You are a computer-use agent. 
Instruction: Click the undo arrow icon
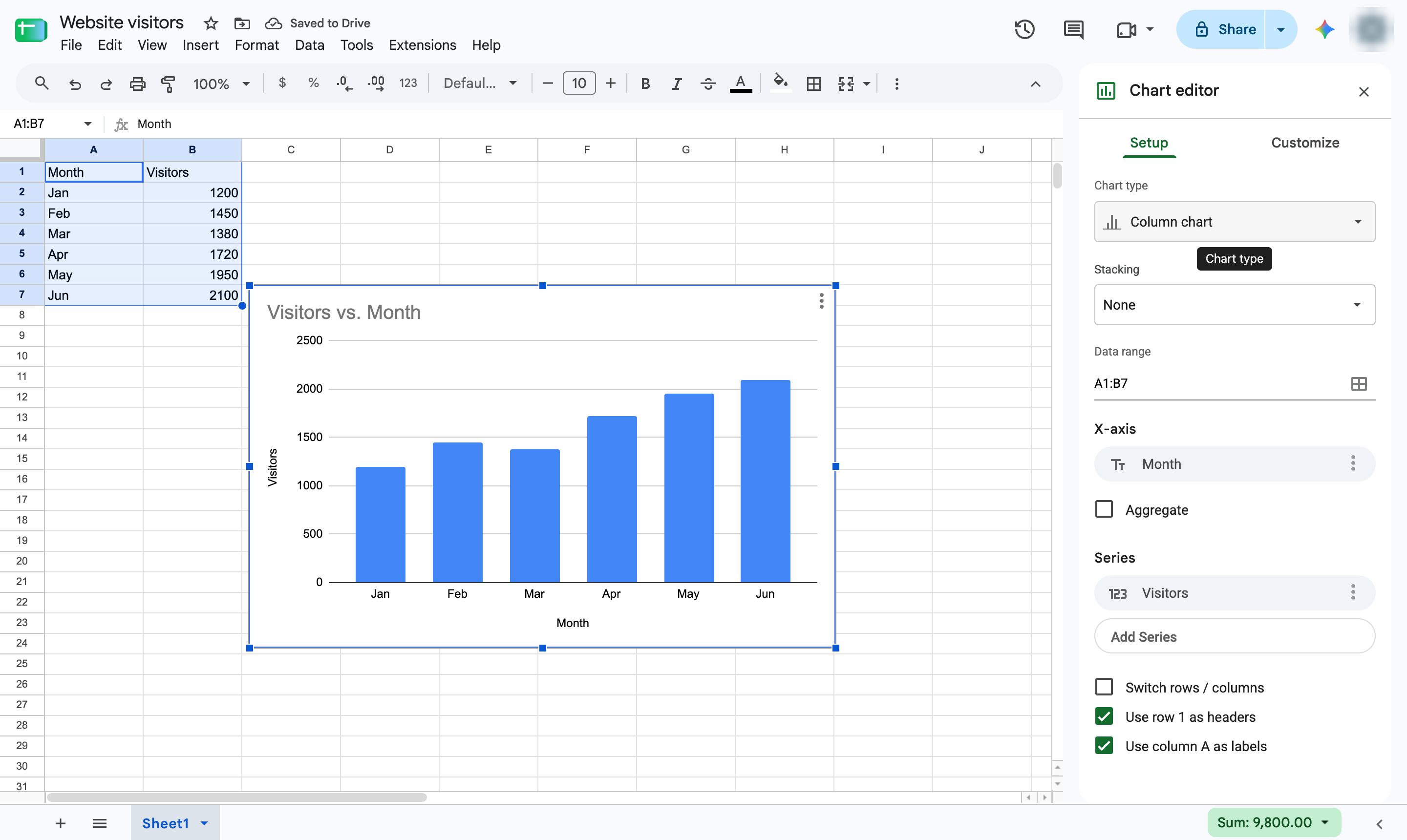pos(75,84)
